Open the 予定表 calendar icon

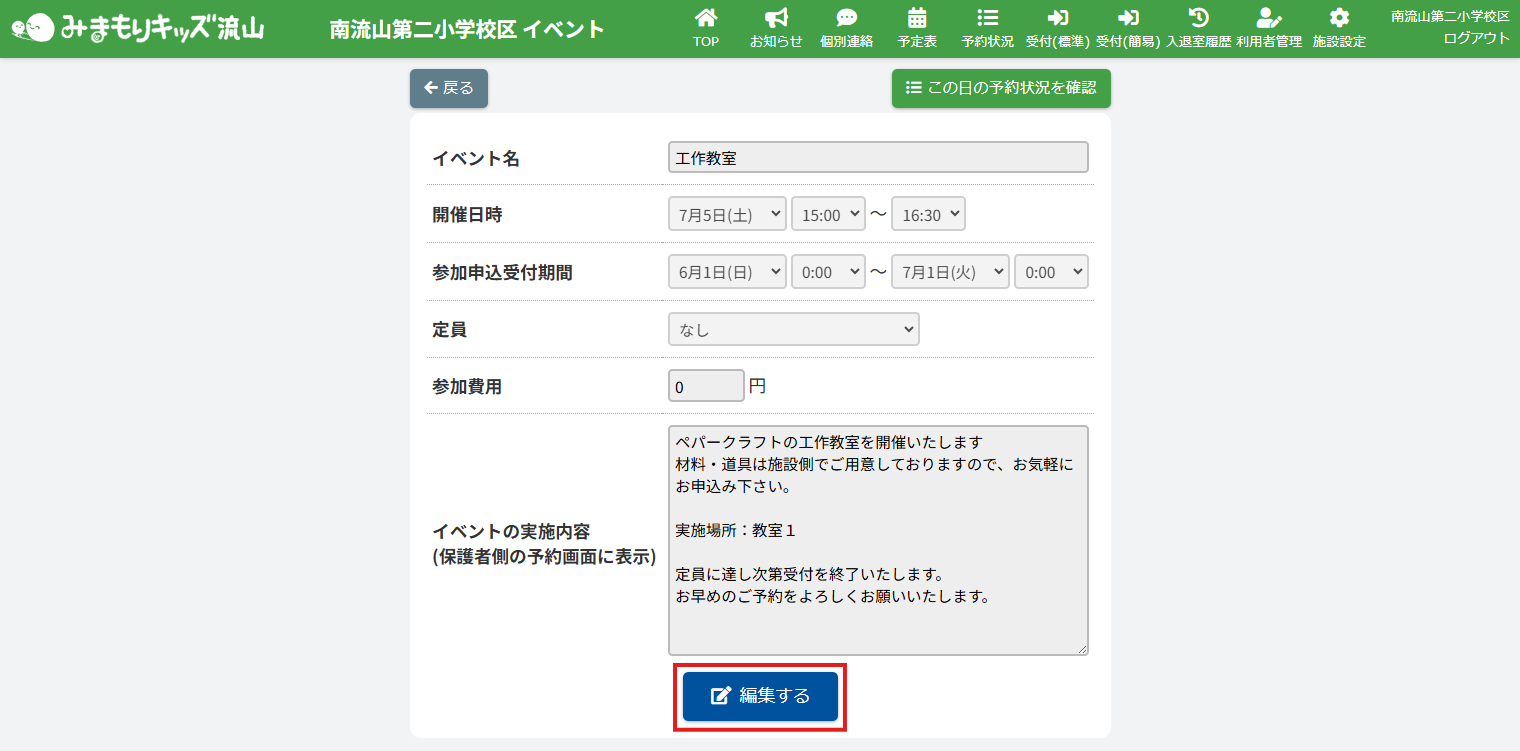[x=917, y=18]
